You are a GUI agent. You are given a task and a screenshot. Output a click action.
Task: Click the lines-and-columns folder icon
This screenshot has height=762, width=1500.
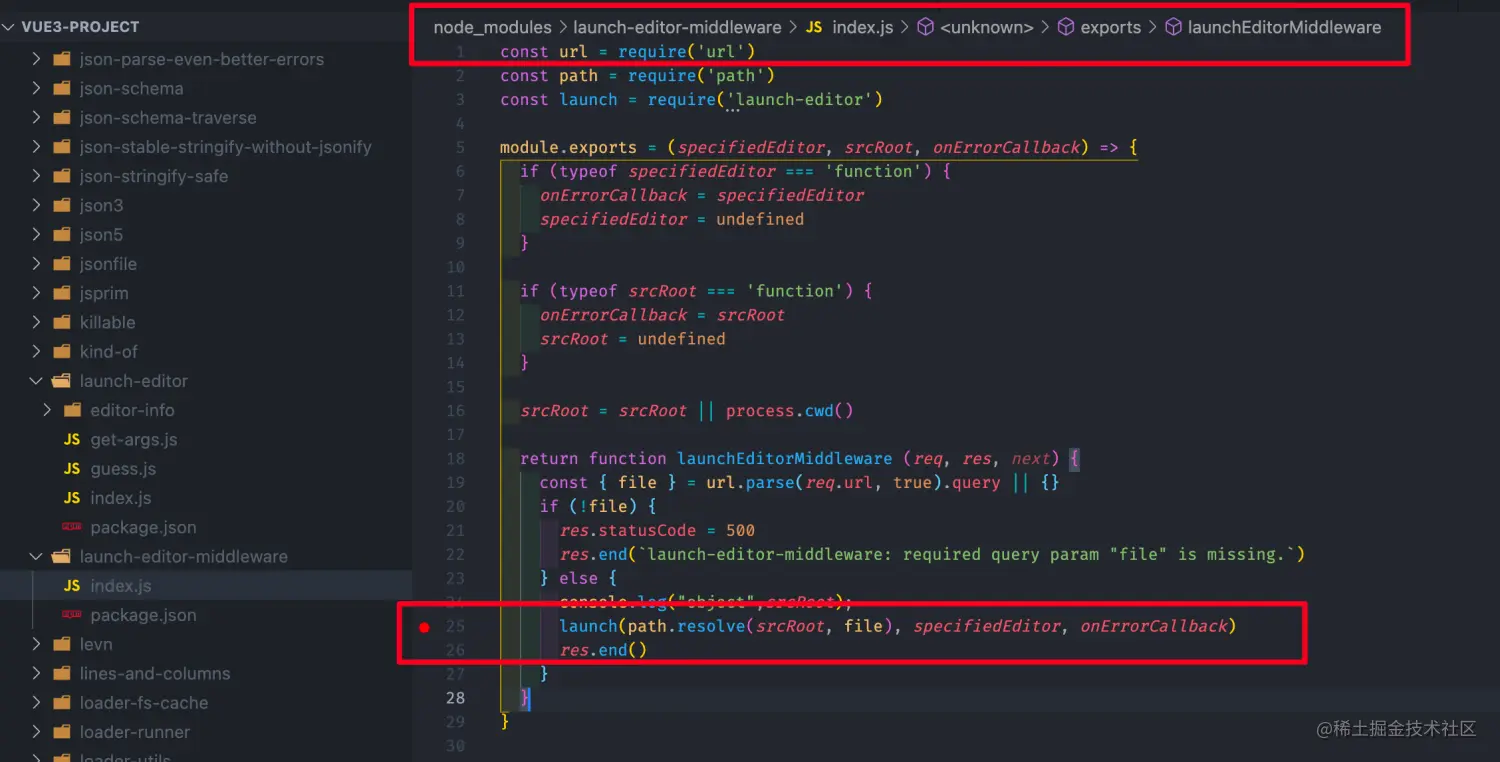click(62, 673)
